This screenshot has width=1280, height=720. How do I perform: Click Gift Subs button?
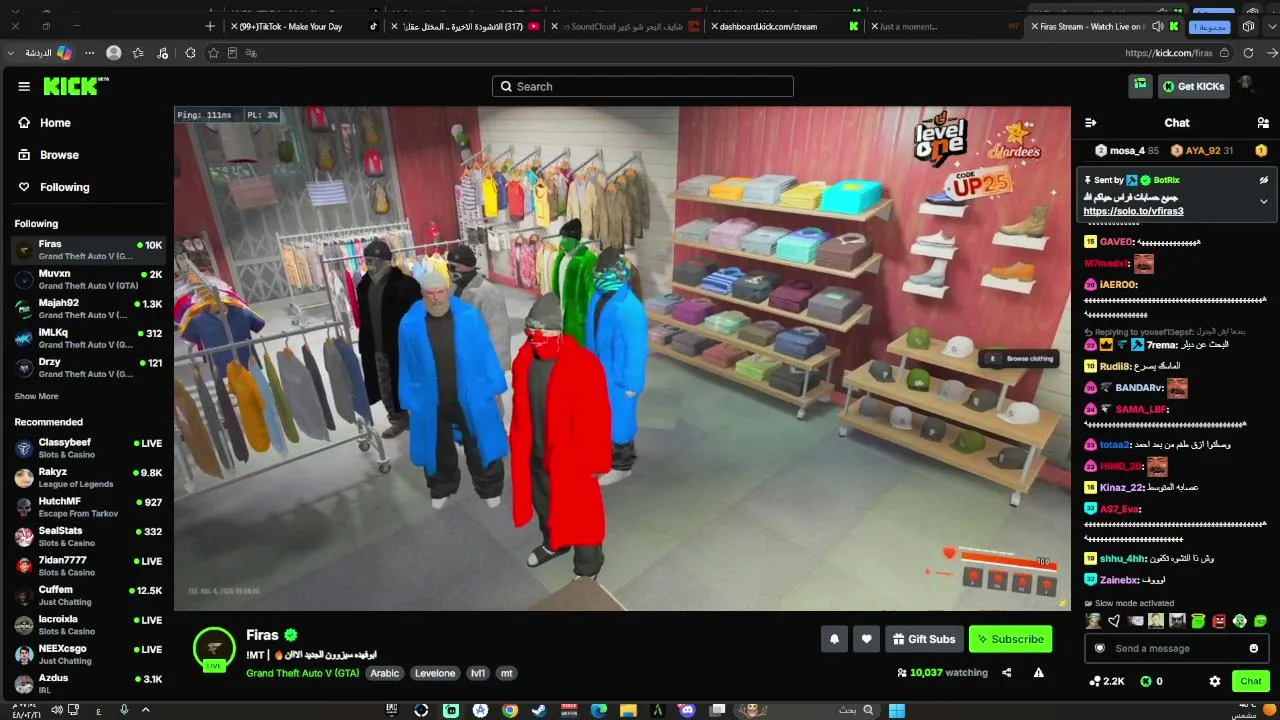pos(924,639)
